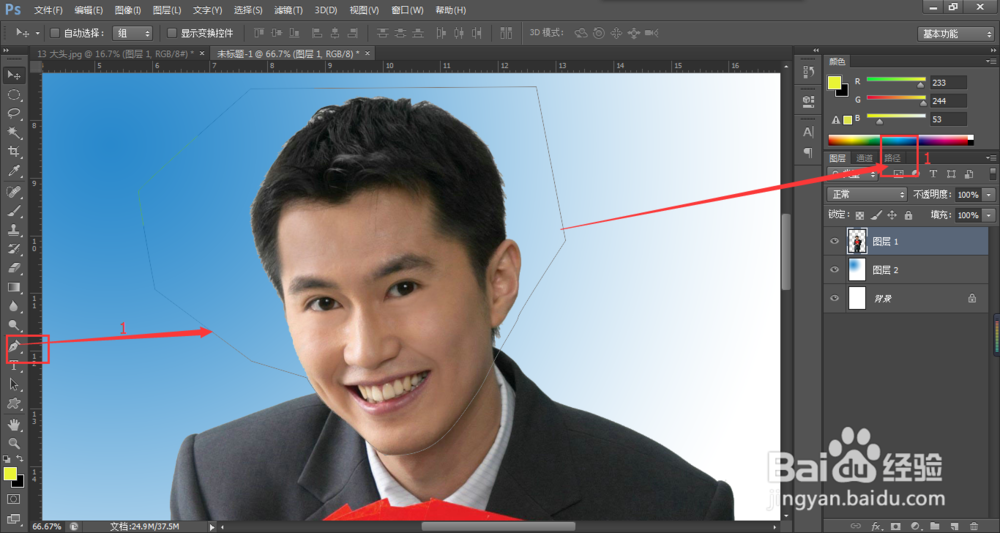This screenshot has height=533, width=1000.
Task: Close the 未标题-1 document tab
Action: 368,53
